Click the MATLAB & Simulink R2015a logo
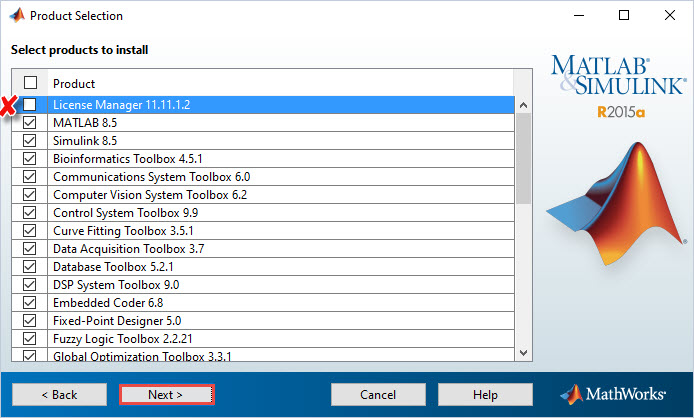This screenshot has width=694, height=418. [618, 87]
